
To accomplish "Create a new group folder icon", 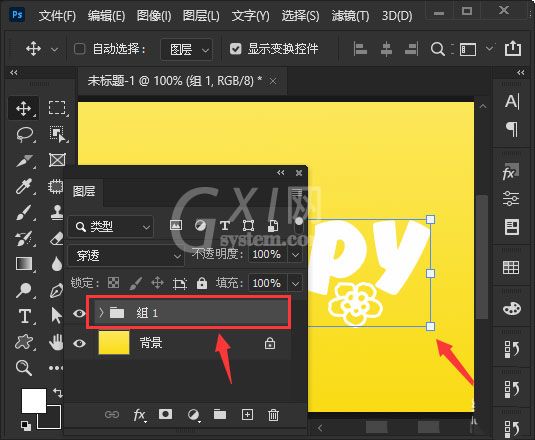I will pyautogui.click(x=220, y=414).
